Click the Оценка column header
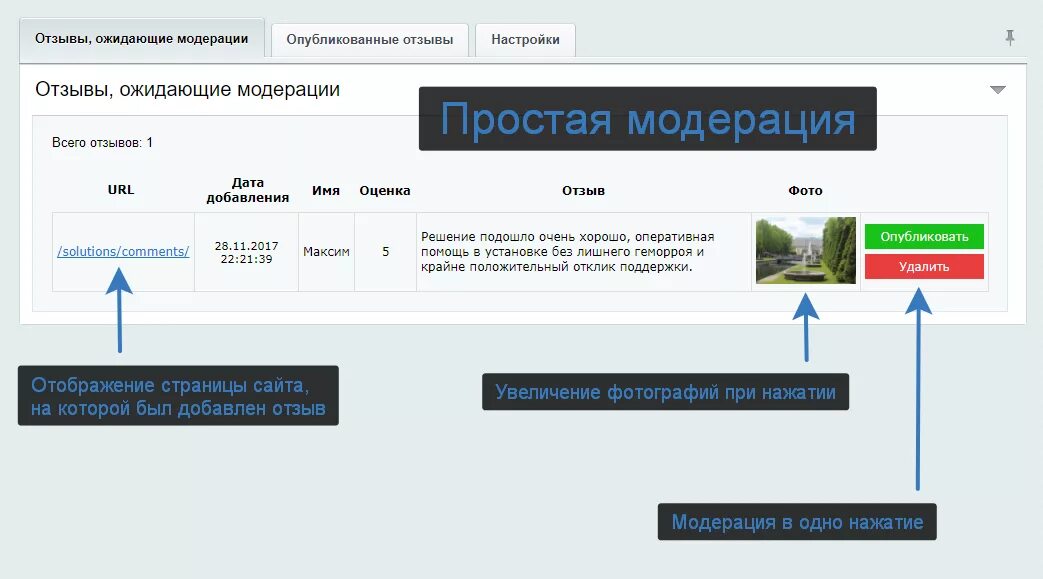The image size is (1043, 579). [384, 189]
